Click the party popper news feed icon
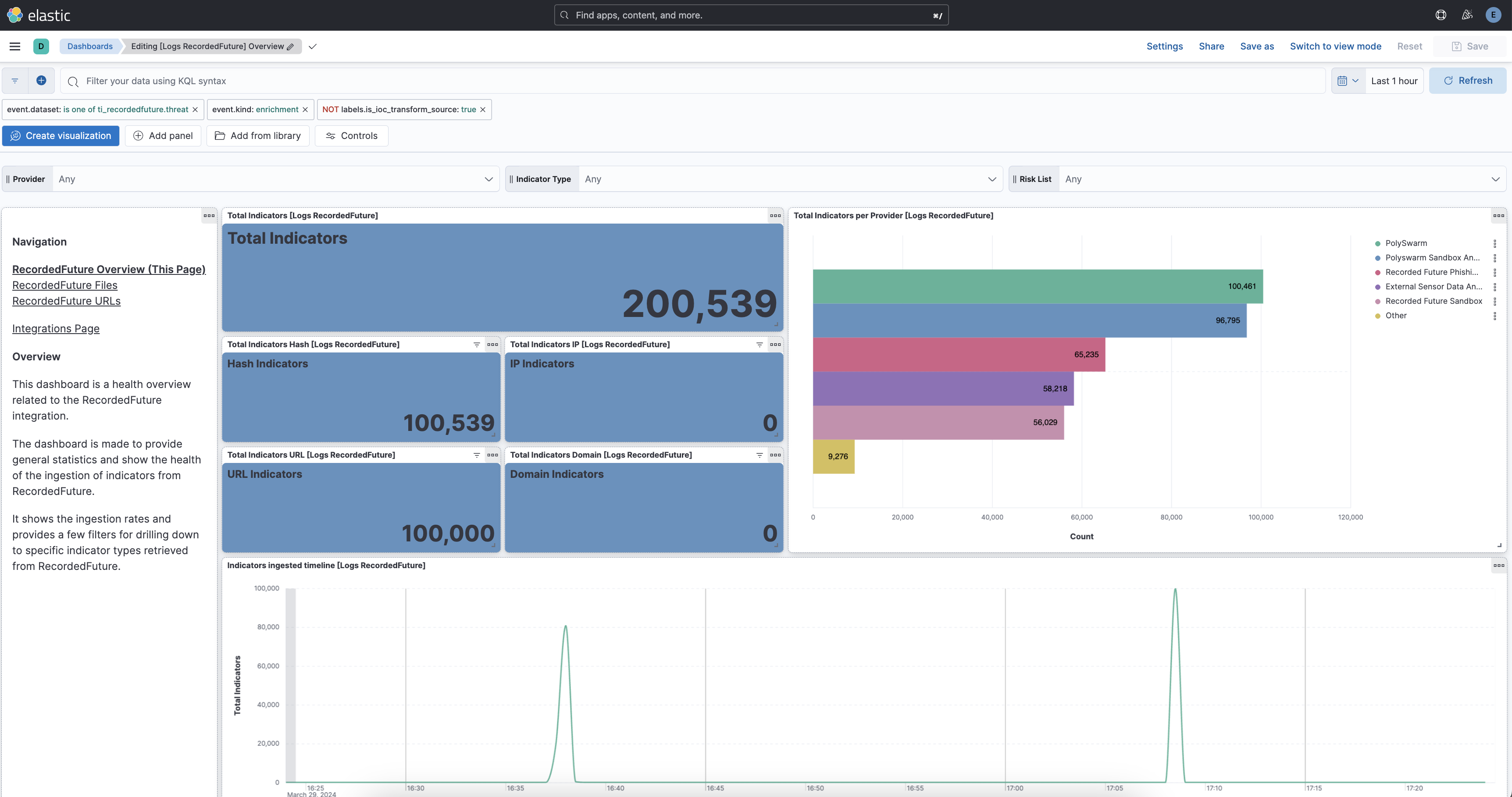 point(1467,14)
